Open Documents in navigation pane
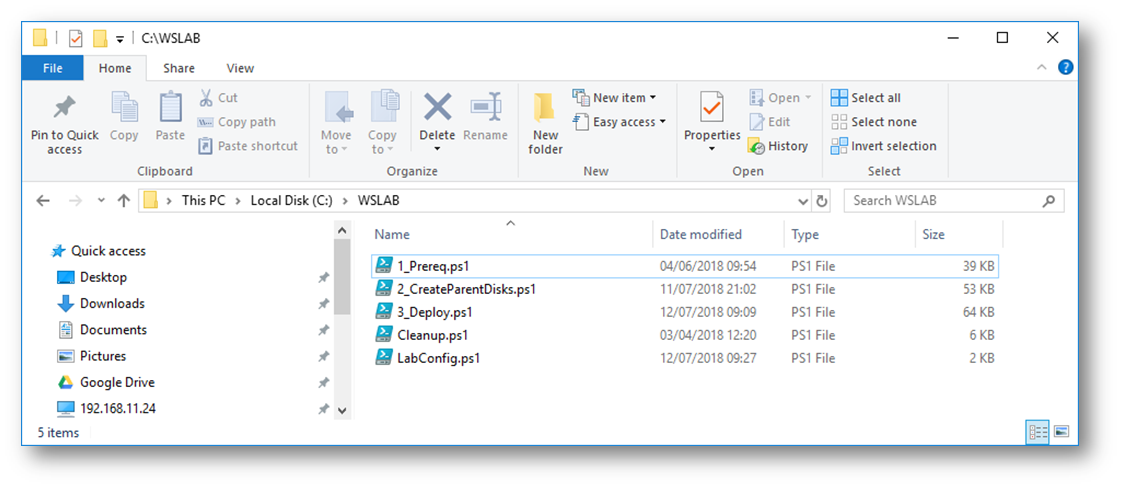Image resolution: width=1121 pixels, height=488 pixels. click(x=102, y=330)
